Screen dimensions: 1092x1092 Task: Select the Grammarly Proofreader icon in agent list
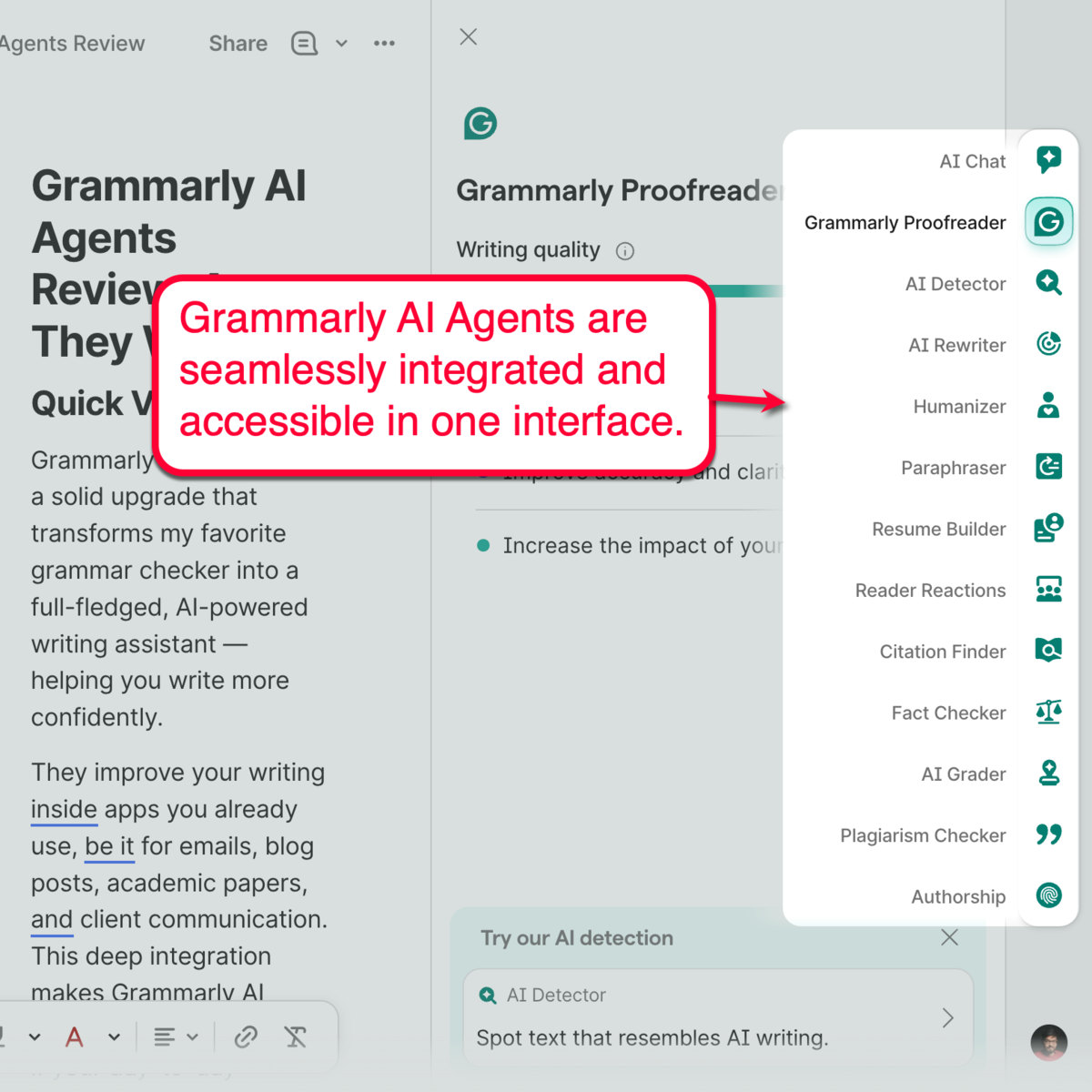click(1048, 221)
